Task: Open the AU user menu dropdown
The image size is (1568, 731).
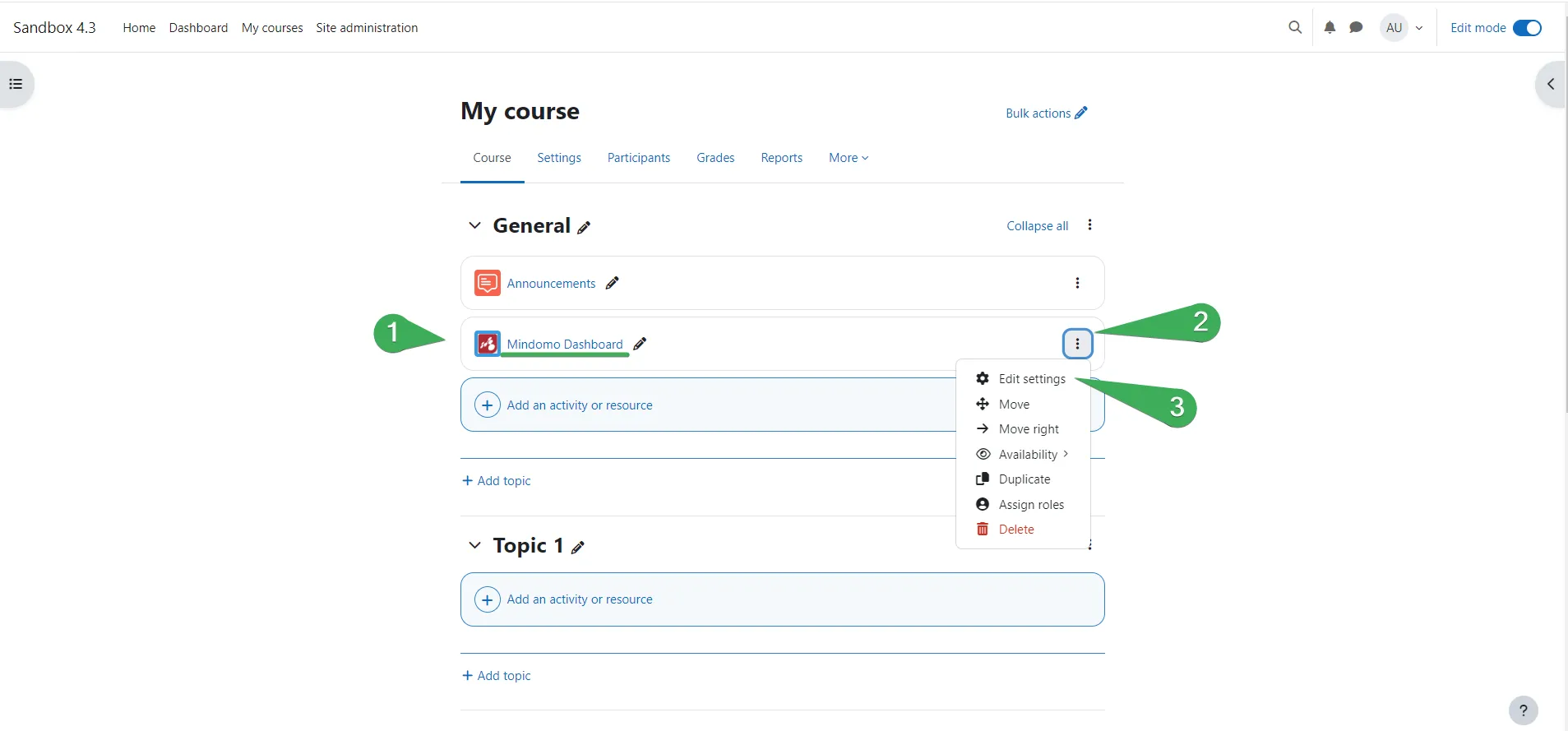Action: [x=1402, y=28]
